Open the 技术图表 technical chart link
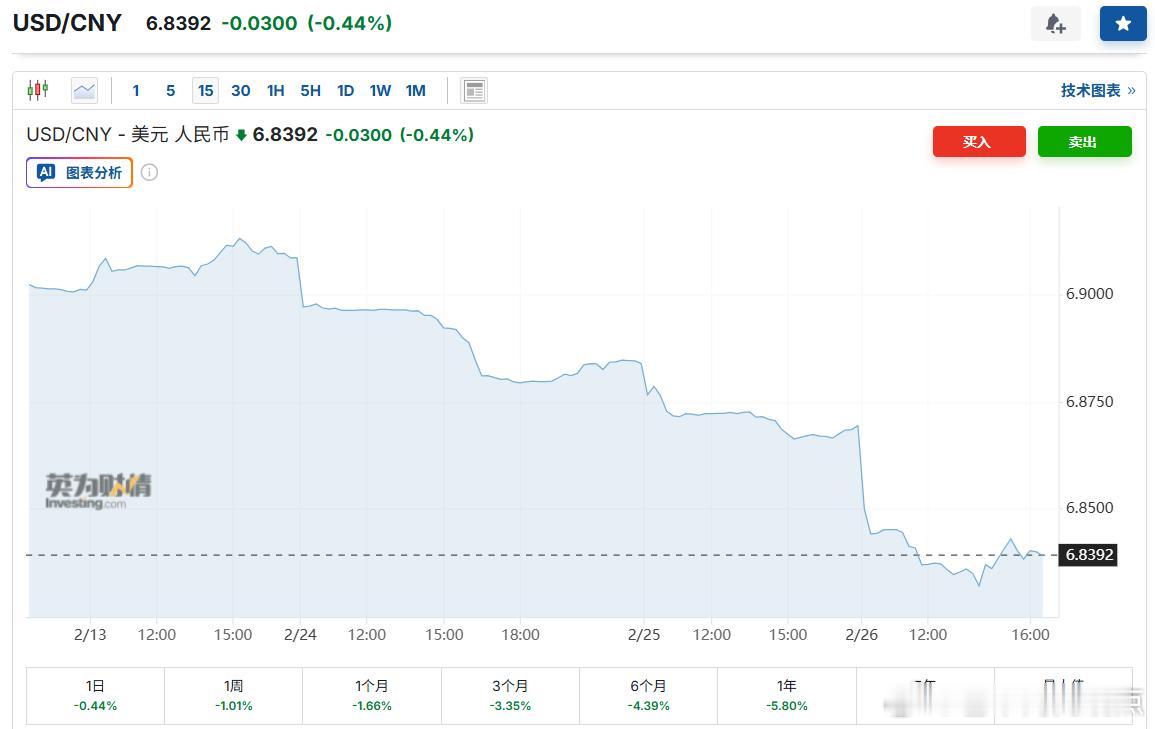Image resolution: width=1155 pixels, height=729 pixels. click(x=1098, y=91)
